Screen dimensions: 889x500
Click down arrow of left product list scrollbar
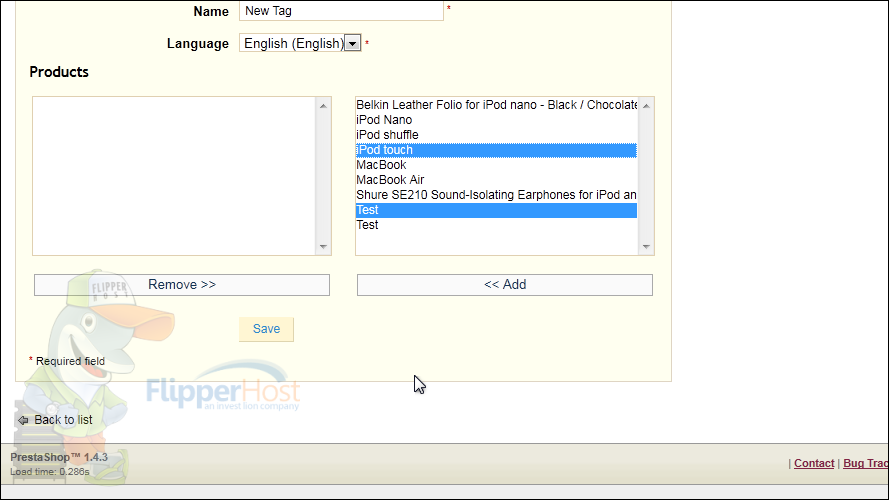tap(323, 247)
